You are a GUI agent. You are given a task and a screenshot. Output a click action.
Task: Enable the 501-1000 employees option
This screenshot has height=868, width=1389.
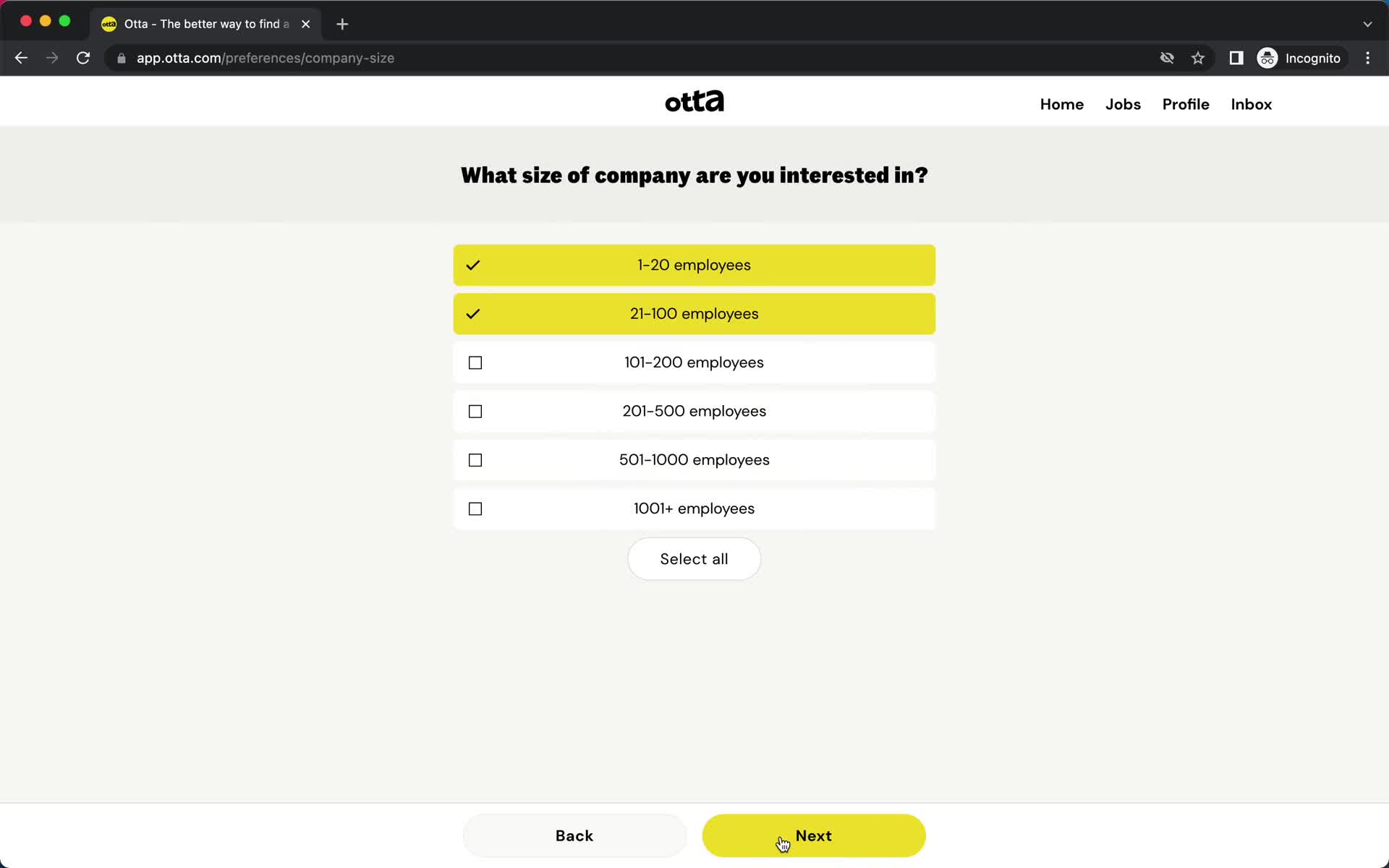point(476,459)
